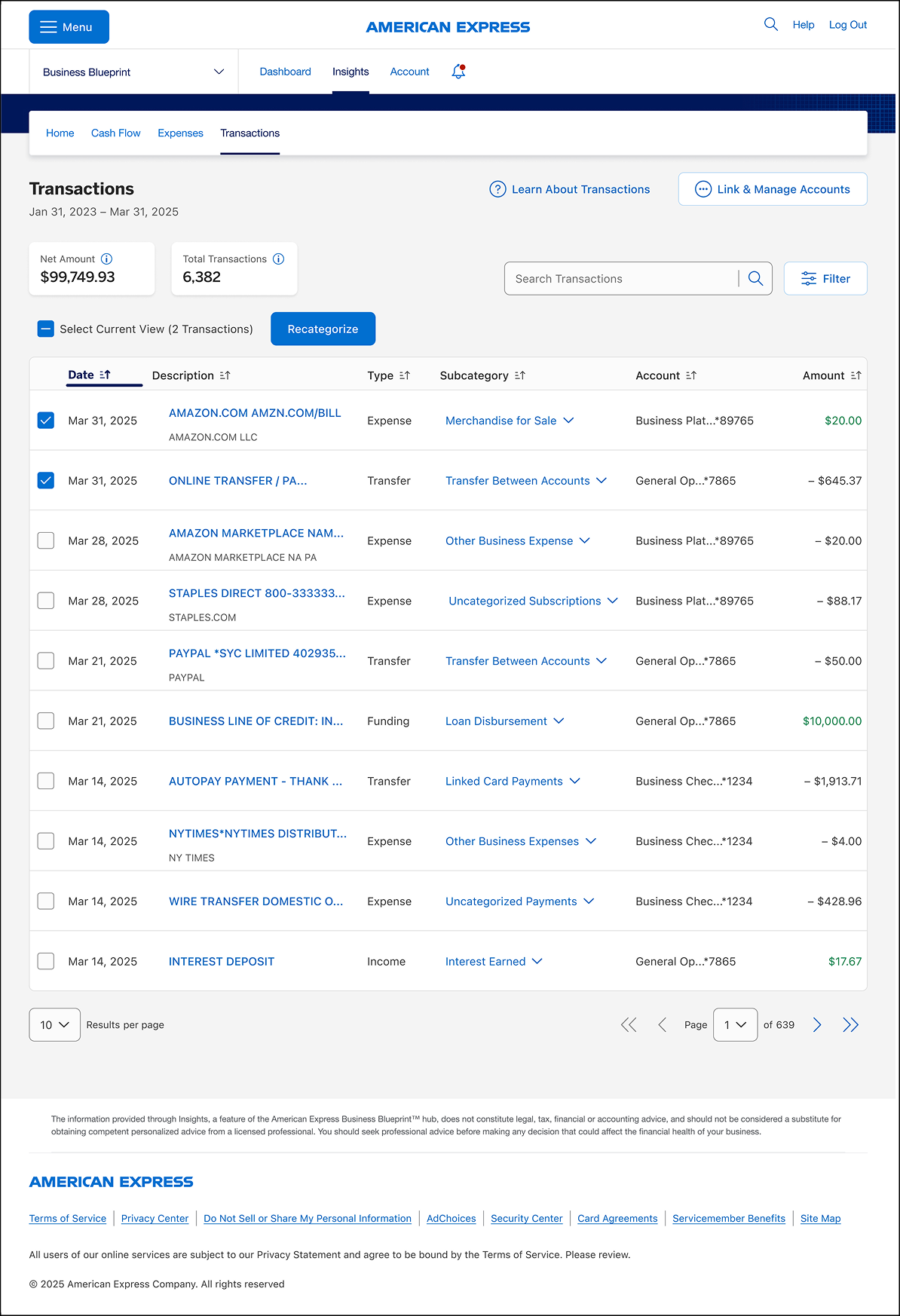The width and height of the screenshot is (900, 1316).
Task: Open the Expenses sub-tab
Action: [x=180, y=133]
